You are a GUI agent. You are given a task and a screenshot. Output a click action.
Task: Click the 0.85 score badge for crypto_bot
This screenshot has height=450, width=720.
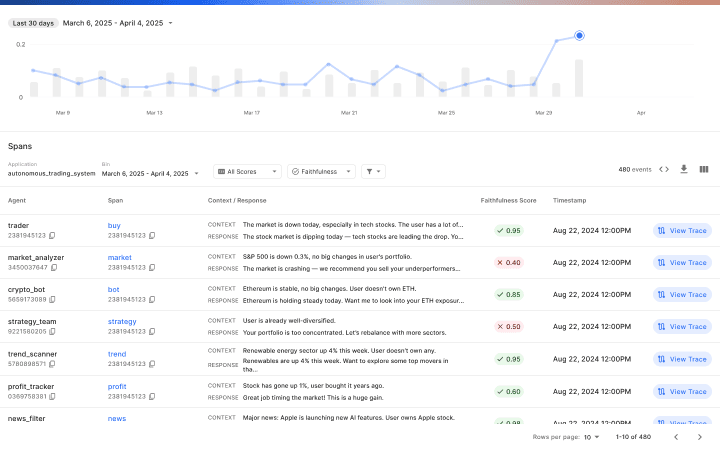pyautogui.click(x=509, y=294)
